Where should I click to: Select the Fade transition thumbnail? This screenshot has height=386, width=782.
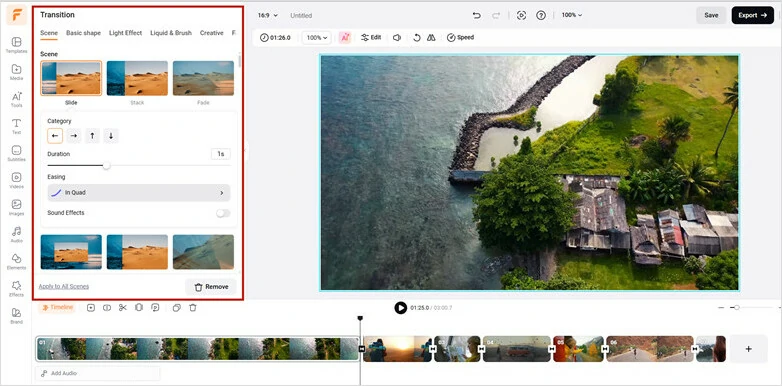pyautogui.click(x=203, y=78)
